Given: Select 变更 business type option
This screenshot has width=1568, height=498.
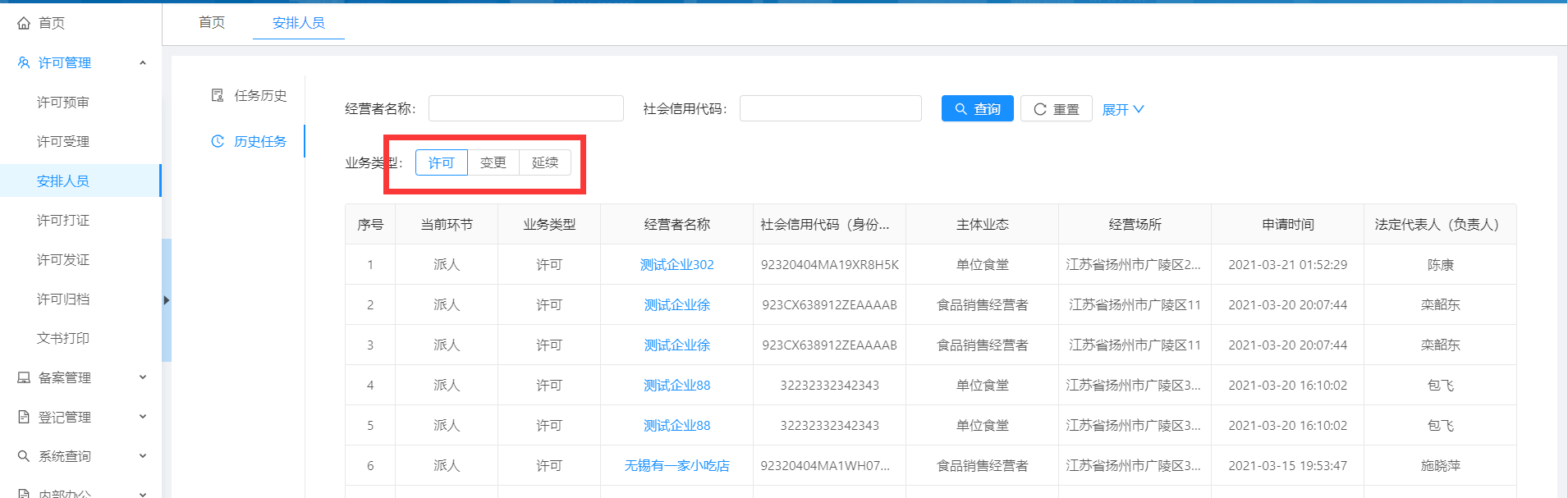Looking at the screenshot, I should (x=493, y=162).
